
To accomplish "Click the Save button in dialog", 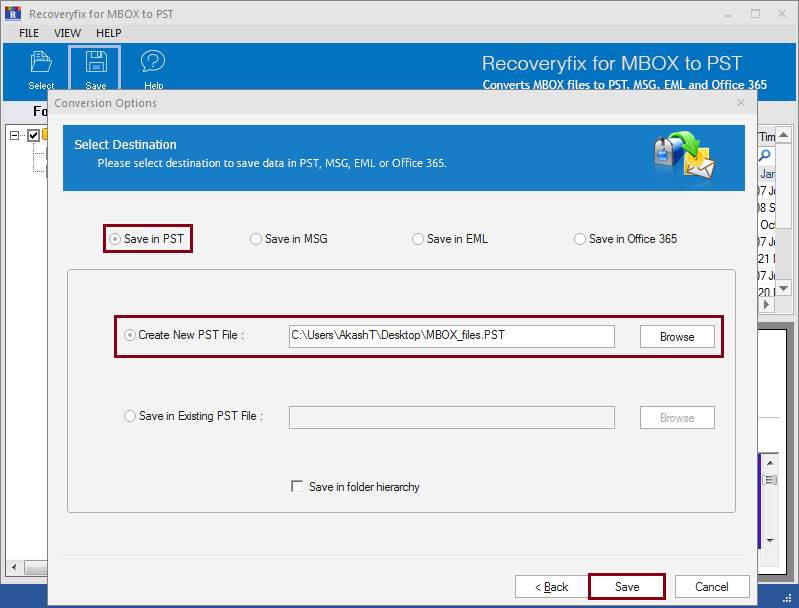I will click(x=627, y=587).
